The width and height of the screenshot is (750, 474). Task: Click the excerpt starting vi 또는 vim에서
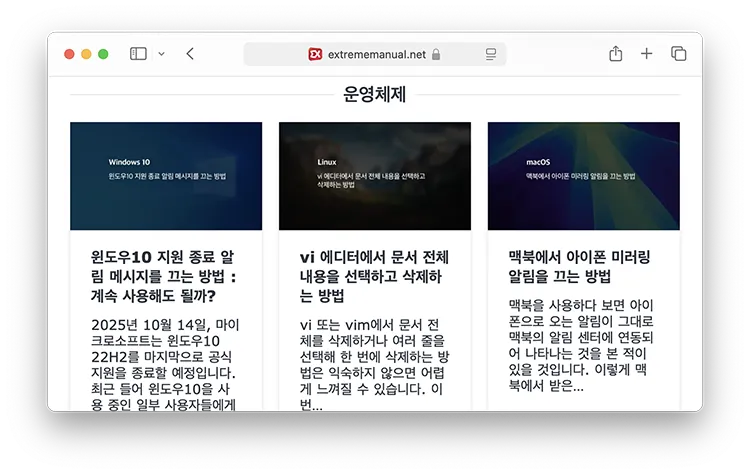tap(375, 364)
